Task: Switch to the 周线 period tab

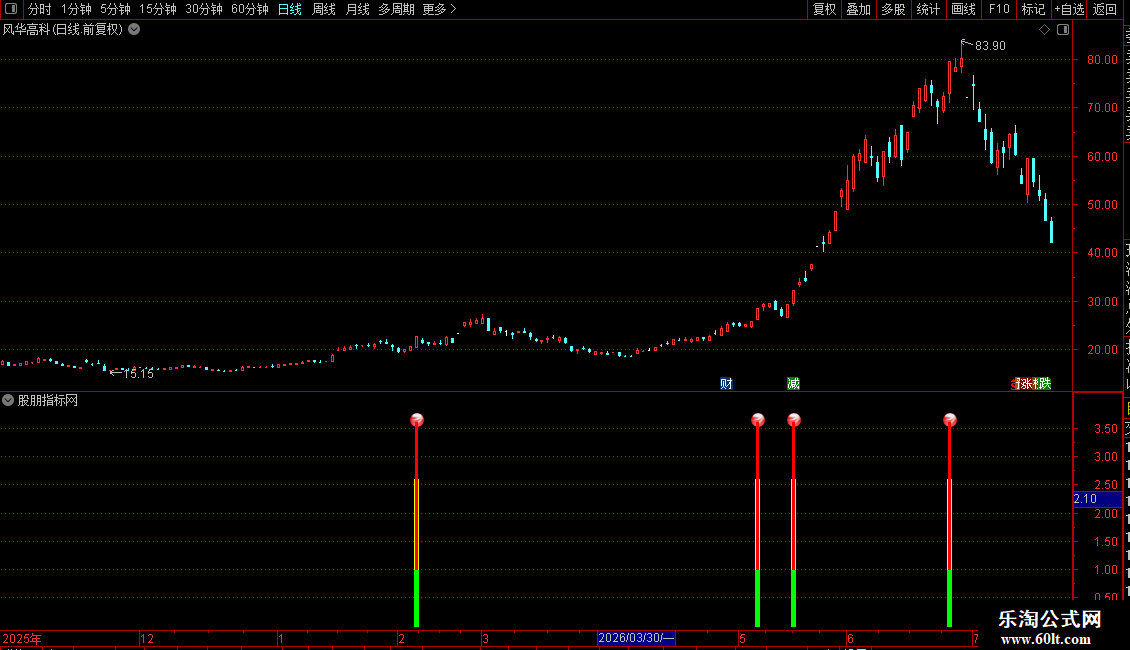Action: coord(324,9)
